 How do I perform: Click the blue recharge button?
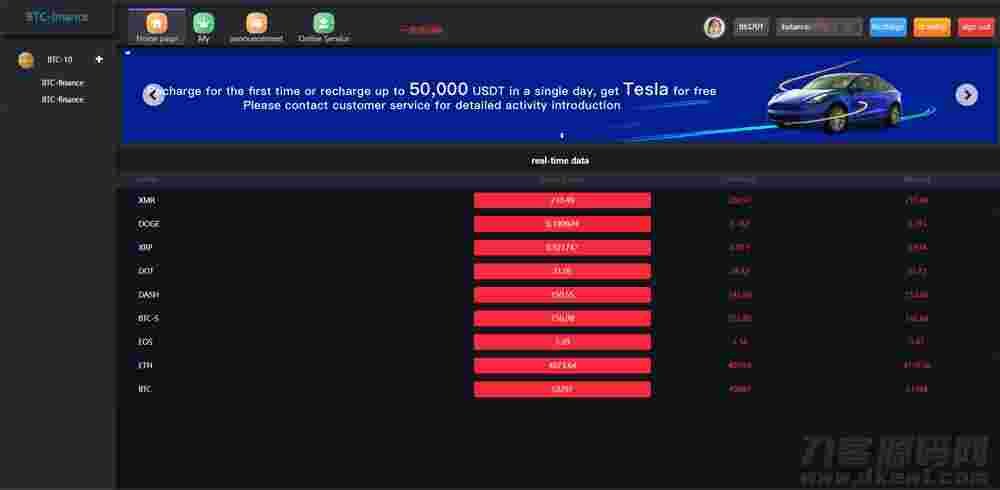coord(888,27)
